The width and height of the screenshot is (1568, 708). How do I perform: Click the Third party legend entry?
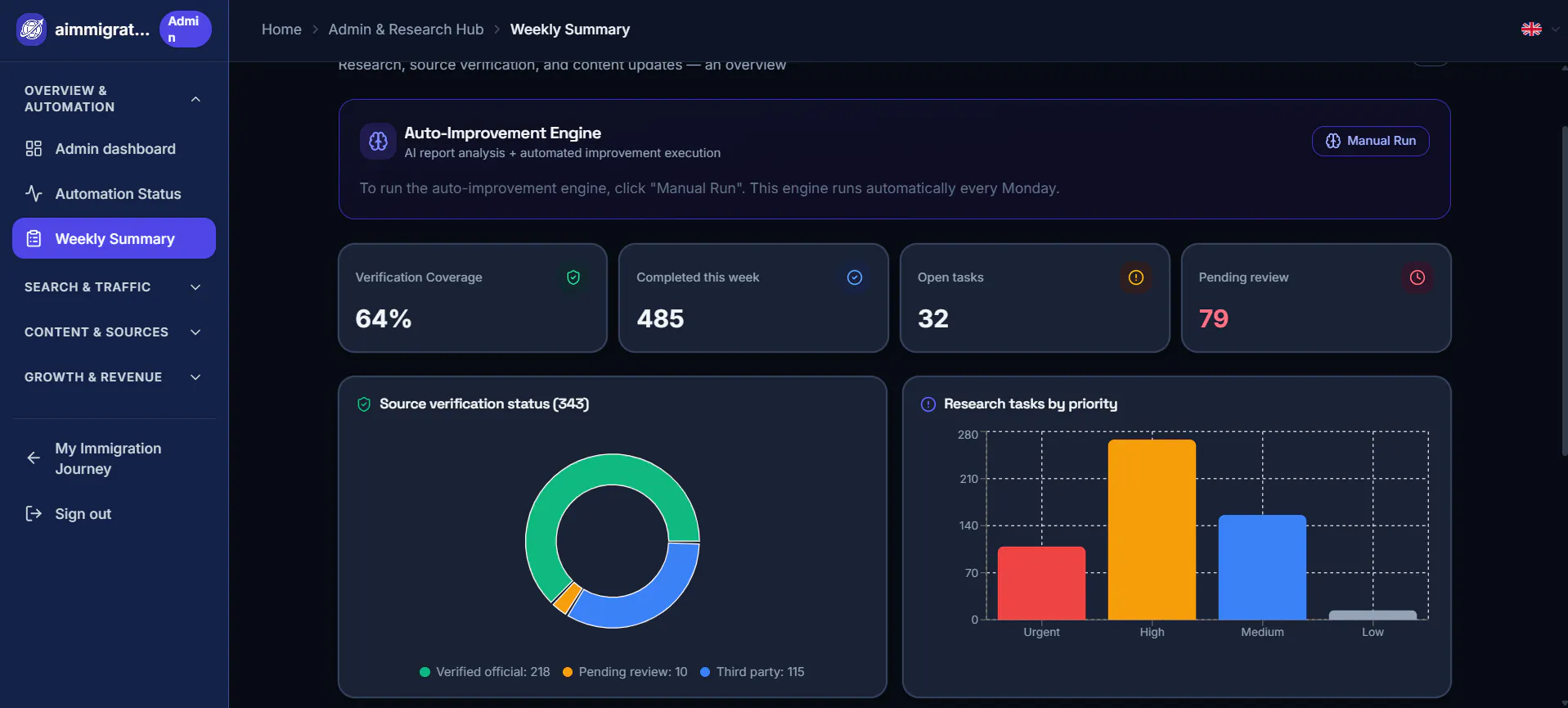[x=753, y=672]
